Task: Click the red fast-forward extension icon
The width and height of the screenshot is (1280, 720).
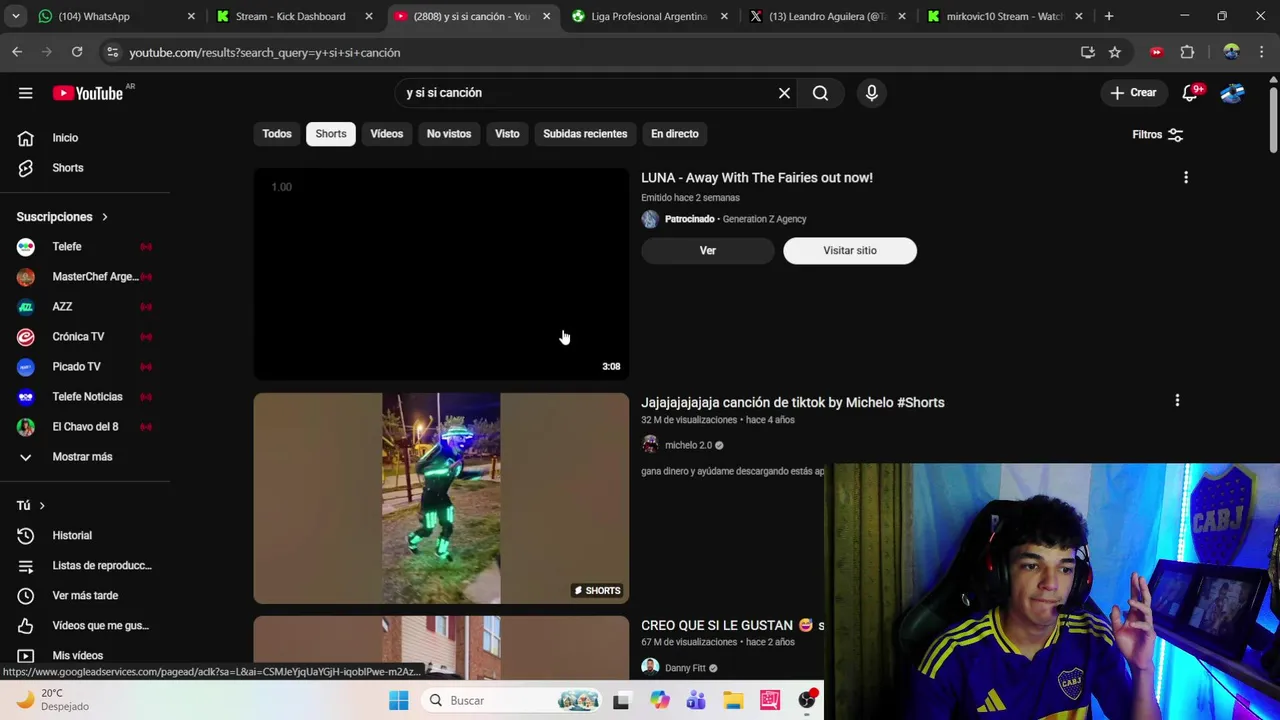Action: pos(1157,52)
